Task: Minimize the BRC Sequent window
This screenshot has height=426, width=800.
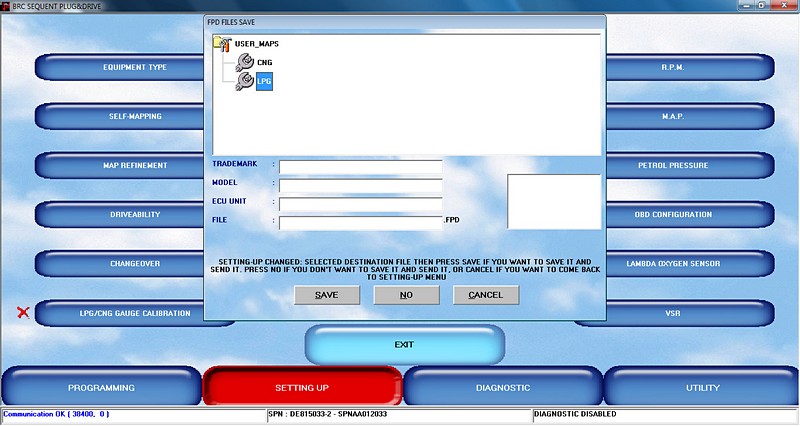Action: coord(746,5)
